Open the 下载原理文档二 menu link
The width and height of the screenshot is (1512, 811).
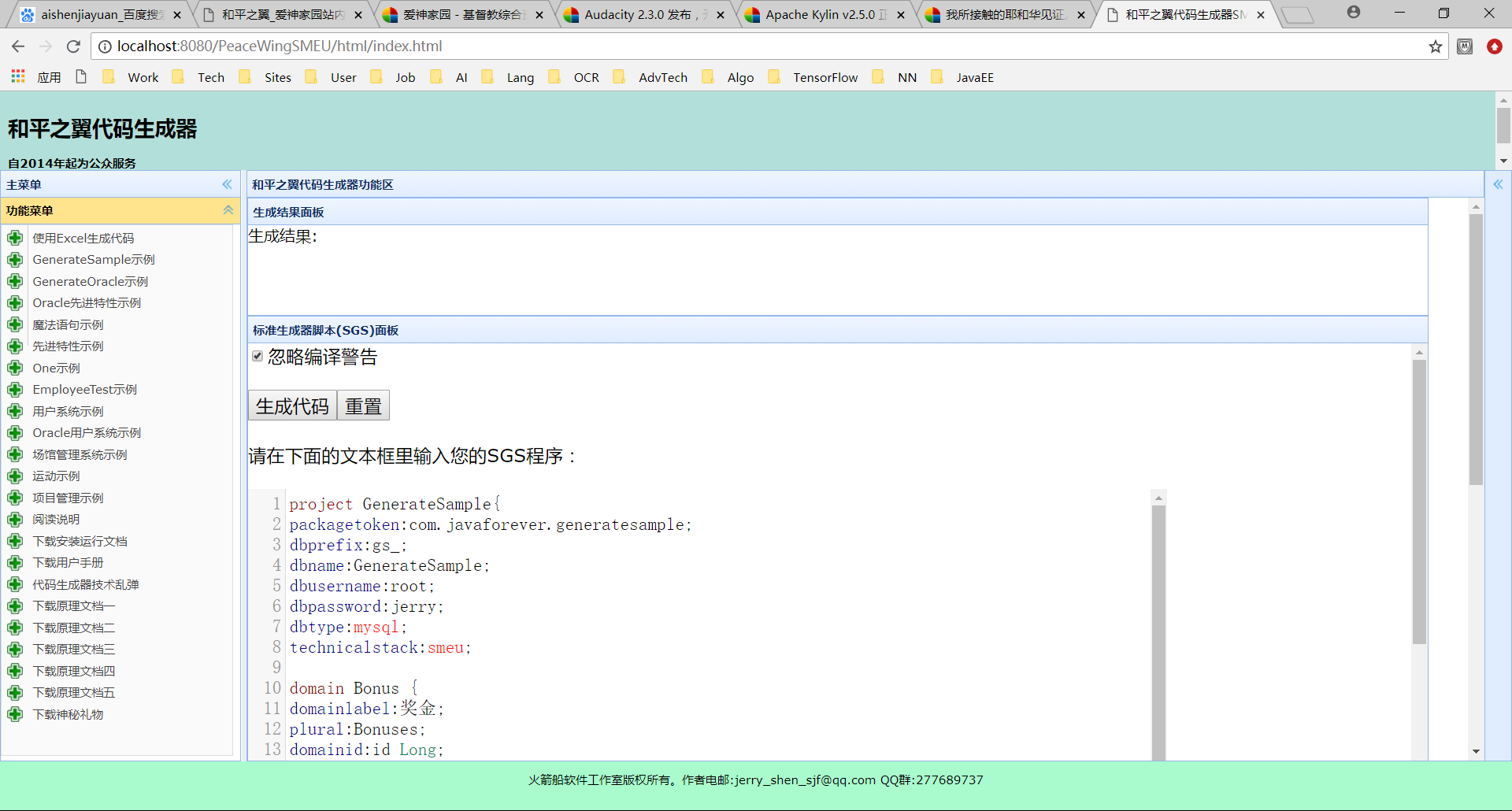coord(73,628)
